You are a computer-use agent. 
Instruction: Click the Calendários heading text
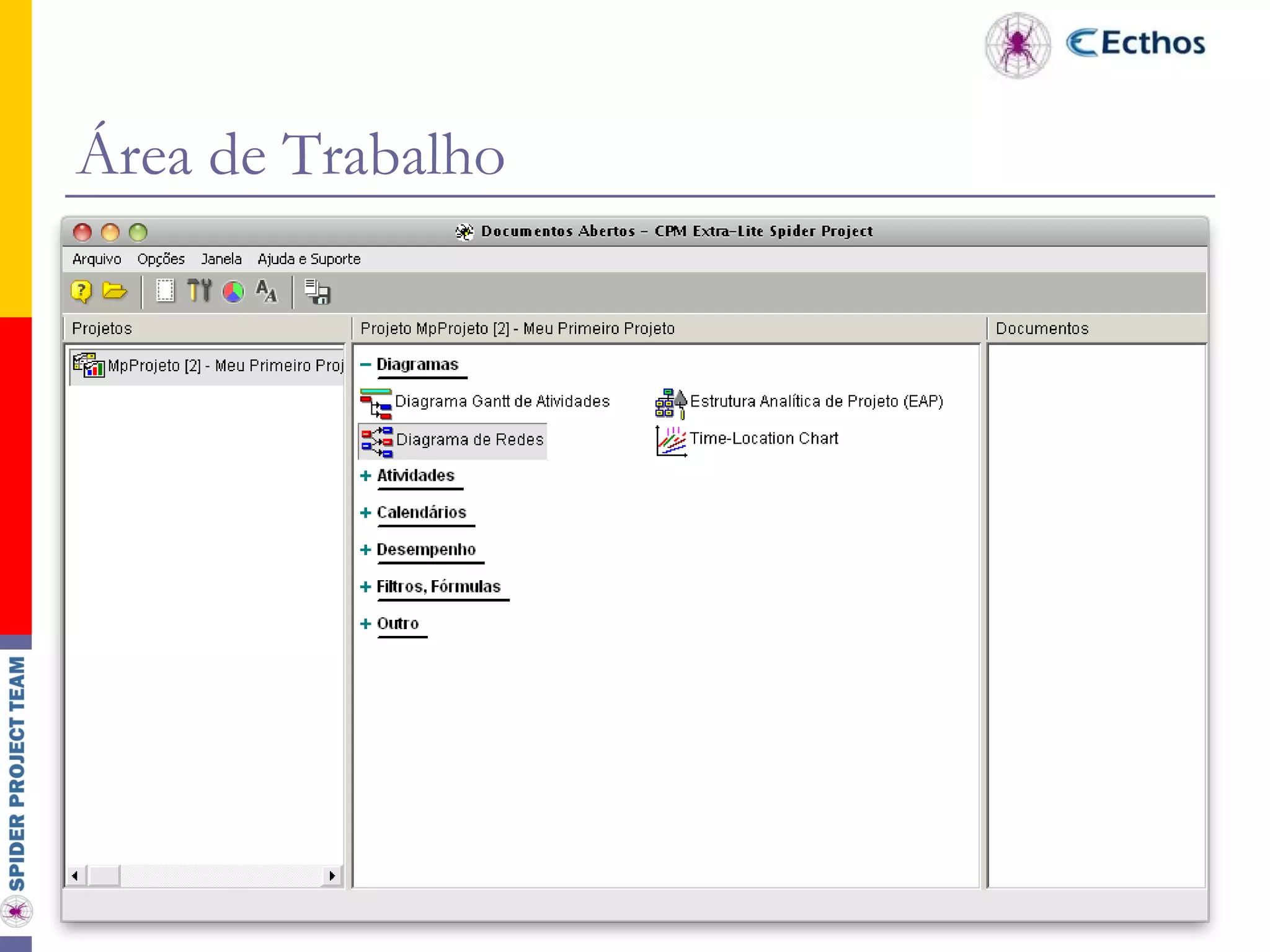click(x=421, y=513)
